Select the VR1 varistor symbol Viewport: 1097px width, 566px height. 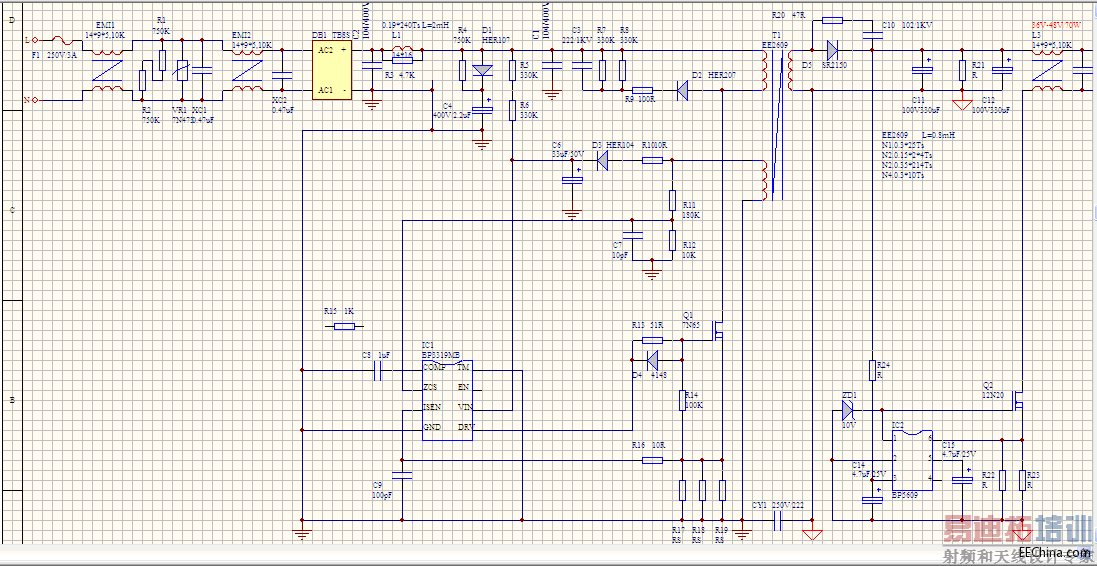(x=182, y=70)
